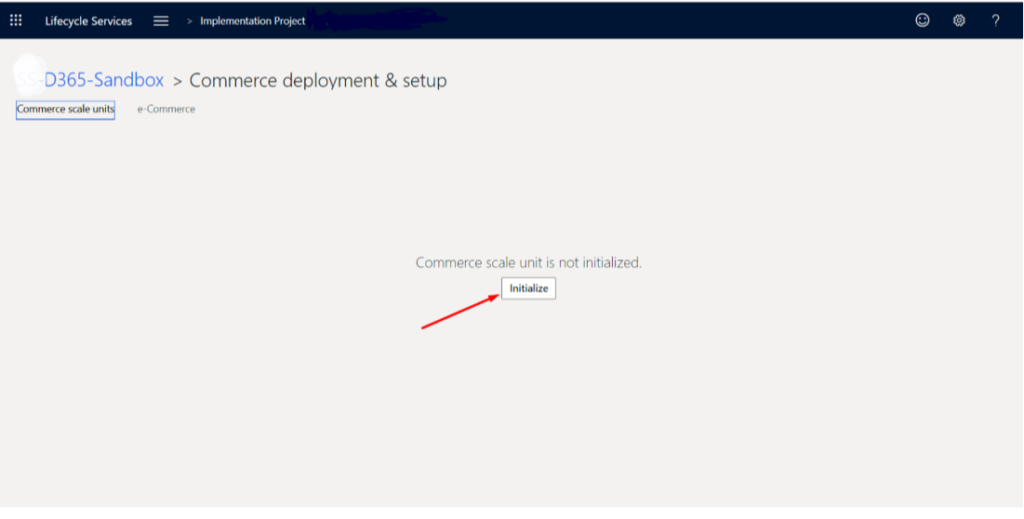Open the app launcher waffle icon
The height and width of the screenshot is (519, 1024).
click(16, 20)
